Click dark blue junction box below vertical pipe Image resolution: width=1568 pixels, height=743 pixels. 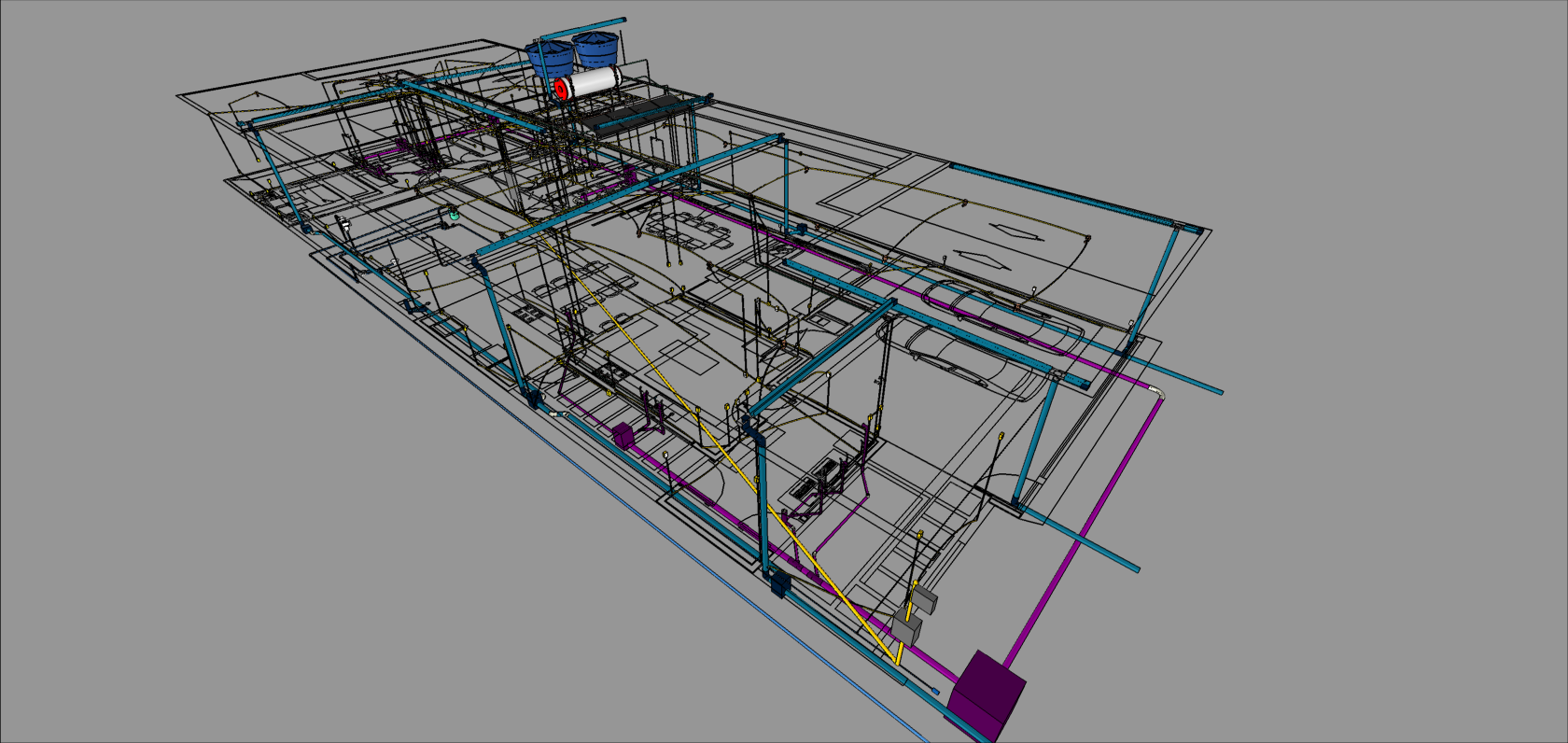point(778,584)
